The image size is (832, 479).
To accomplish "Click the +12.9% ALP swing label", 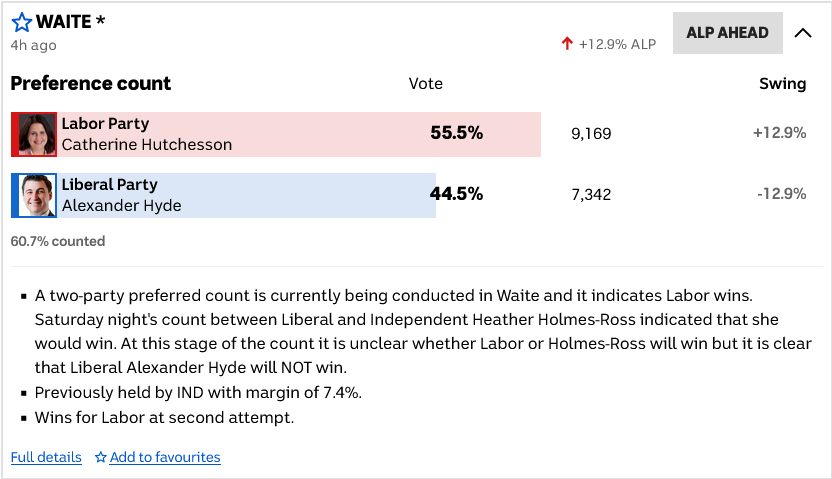I will [617, 44].
